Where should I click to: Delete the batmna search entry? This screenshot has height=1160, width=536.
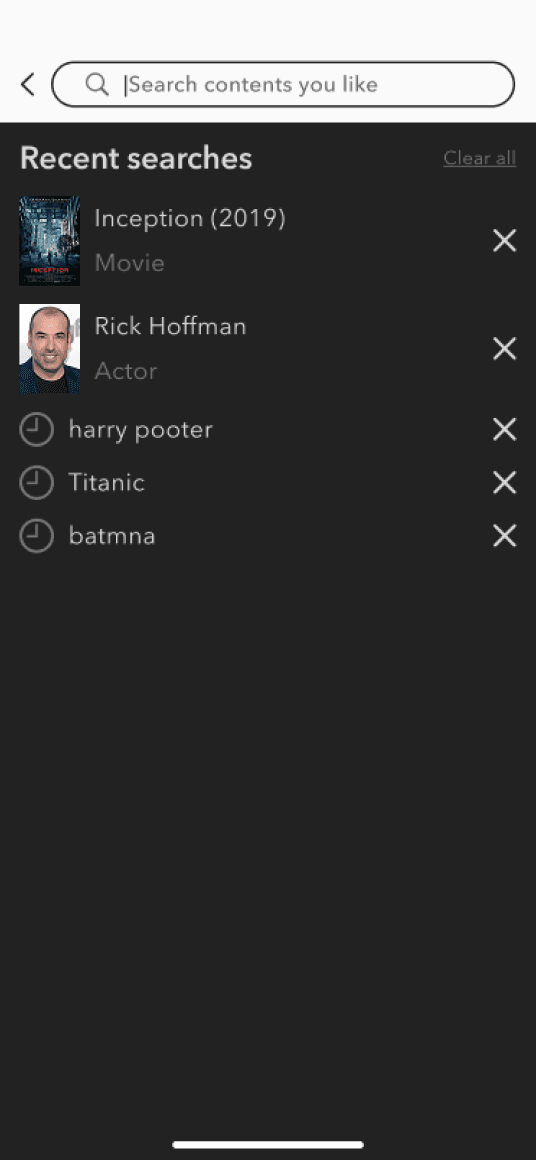click(x=504, y=536)
